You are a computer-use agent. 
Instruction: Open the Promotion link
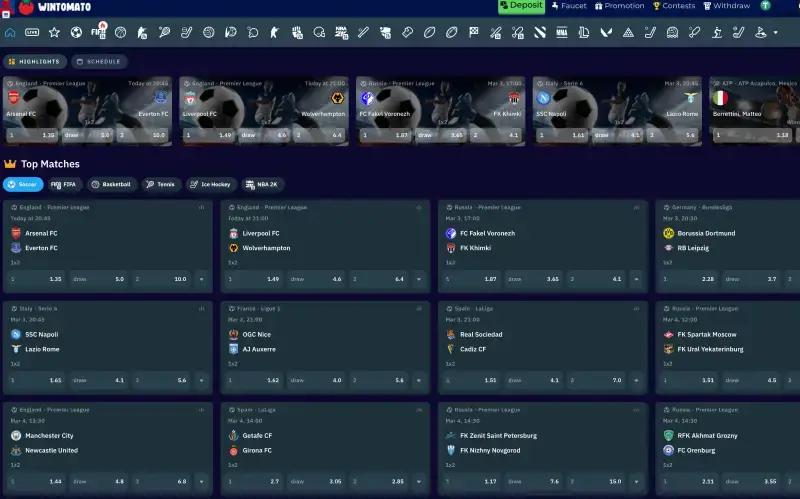coord(619,6)
